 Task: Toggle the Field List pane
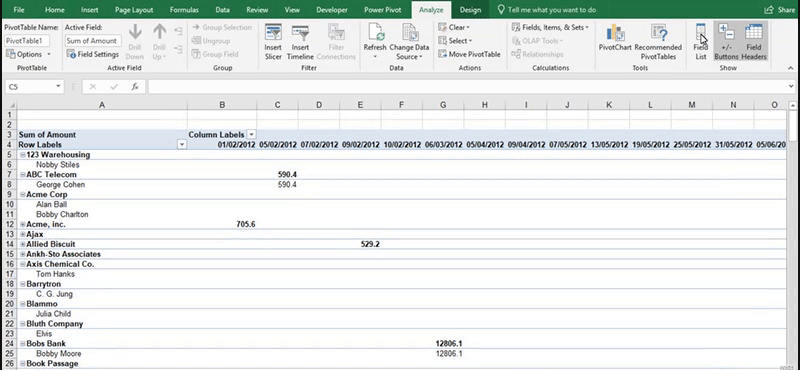pyautogui.click(x=701, y=42)
